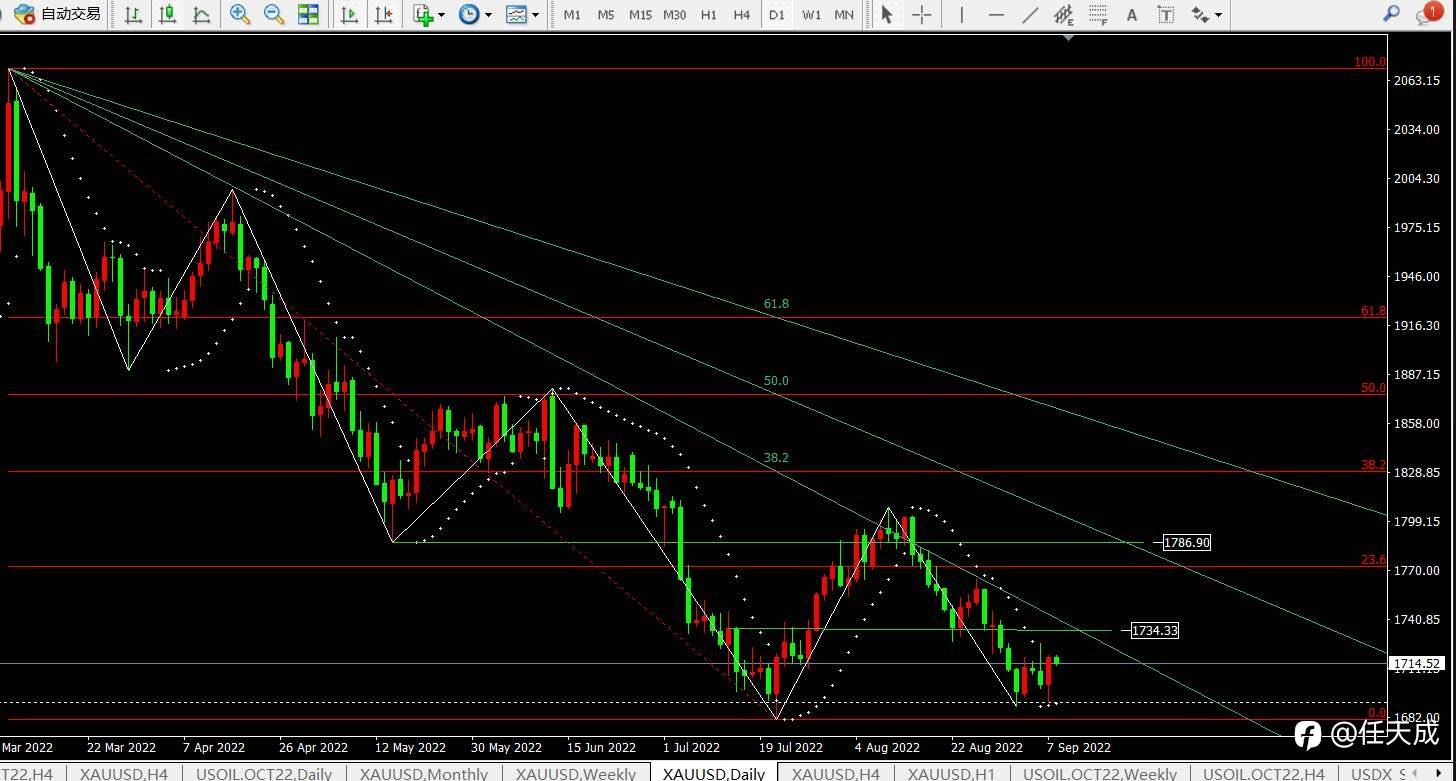Activate the crosshair tool
The height and width of the screenshot is (781, 1456).
922,14
